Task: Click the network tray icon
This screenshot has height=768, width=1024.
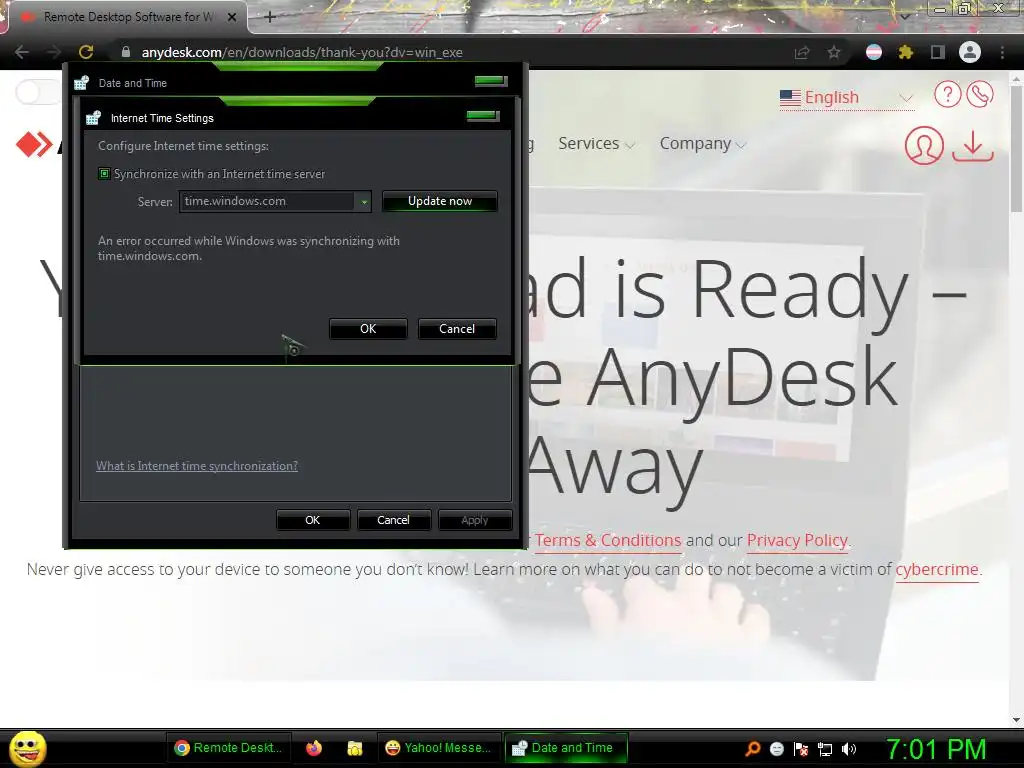Action: 825,749
